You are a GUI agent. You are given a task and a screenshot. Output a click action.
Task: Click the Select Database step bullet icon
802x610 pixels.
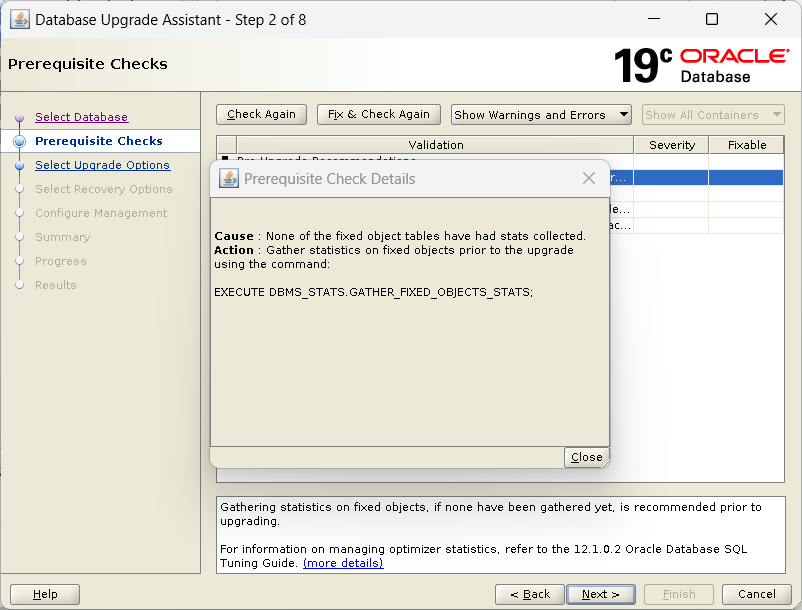pyautogui.click(x=19, y=118)
